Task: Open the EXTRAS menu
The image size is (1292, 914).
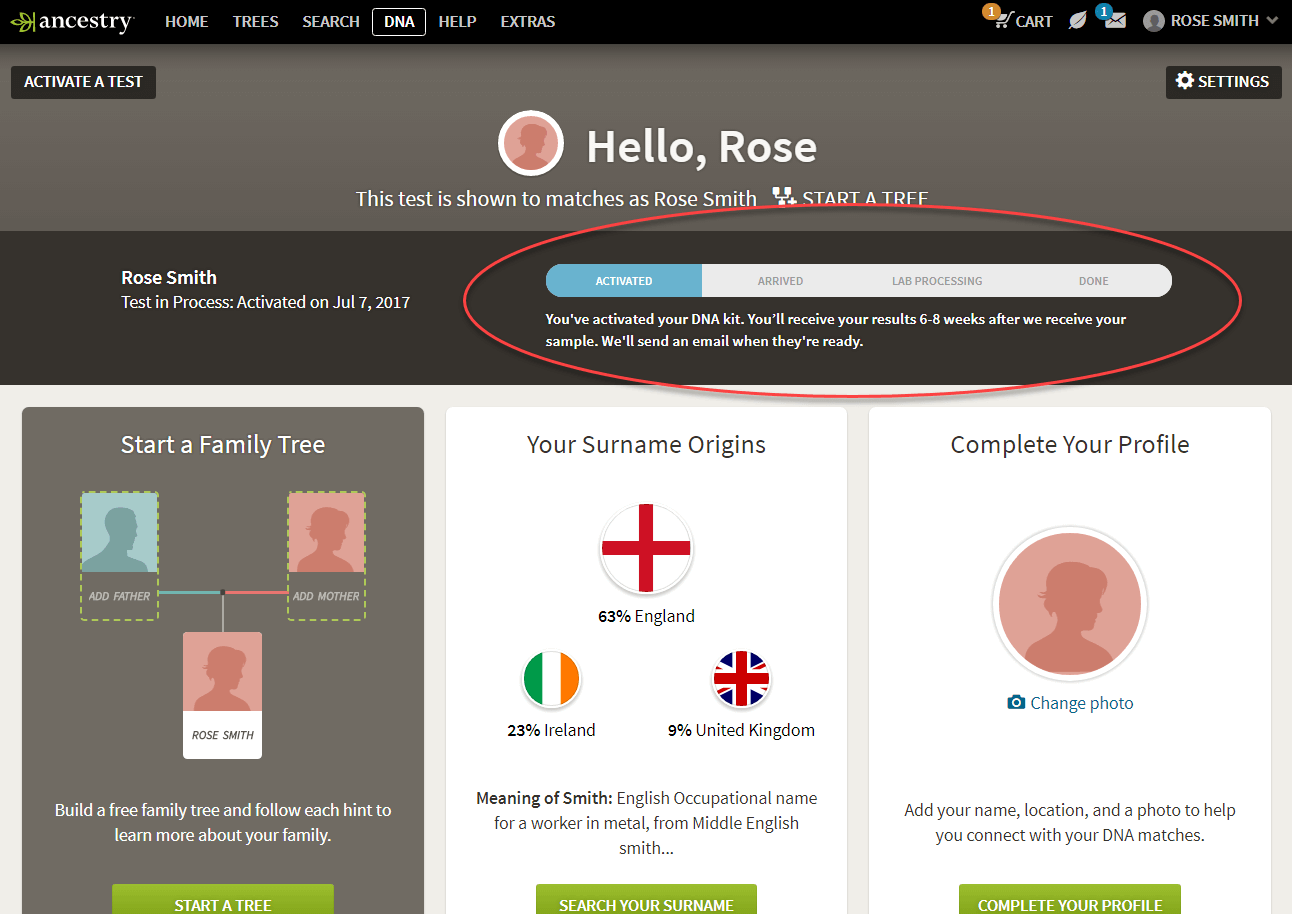Action: tap(528, 21)
